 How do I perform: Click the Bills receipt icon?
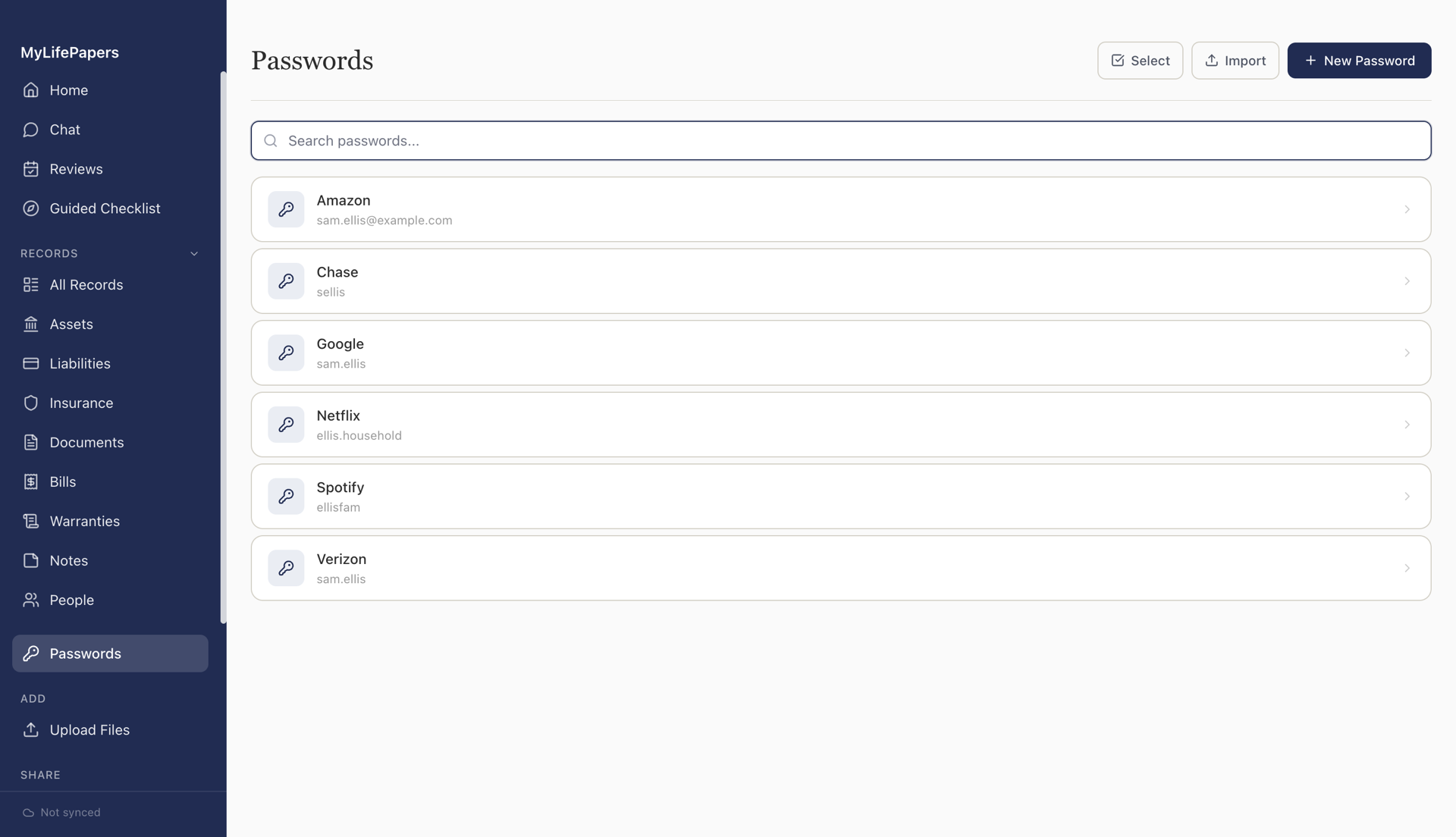[x=30, y=482]
